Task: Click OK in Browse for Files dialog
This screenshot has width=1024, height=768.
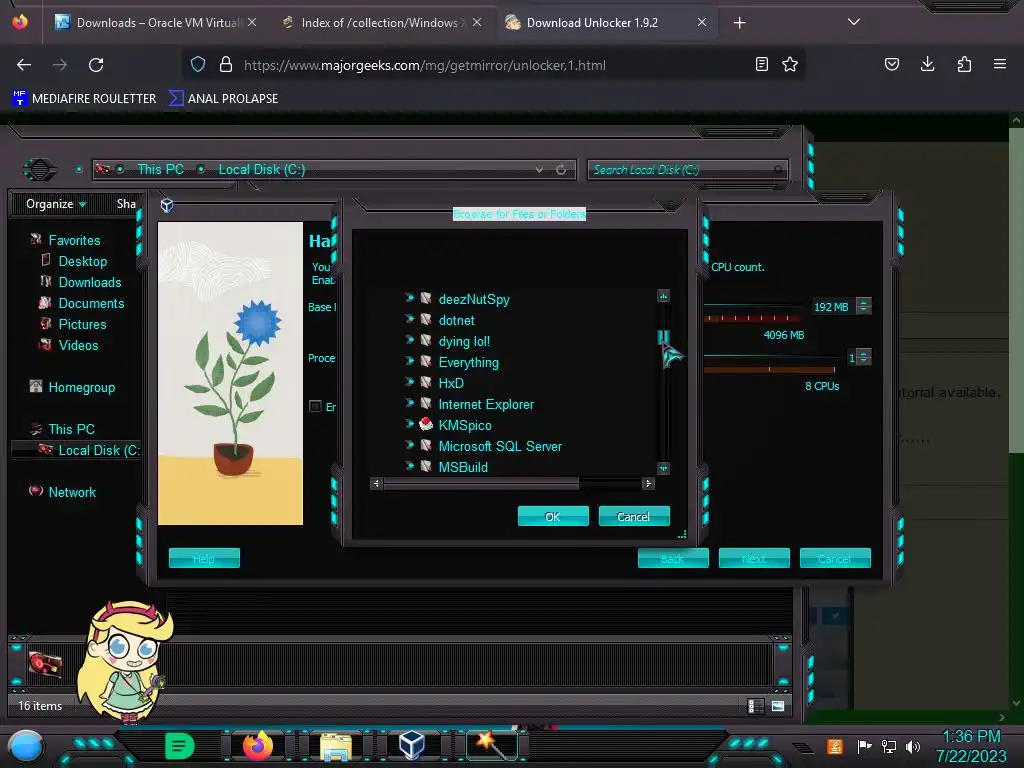Action: [553, 516]
